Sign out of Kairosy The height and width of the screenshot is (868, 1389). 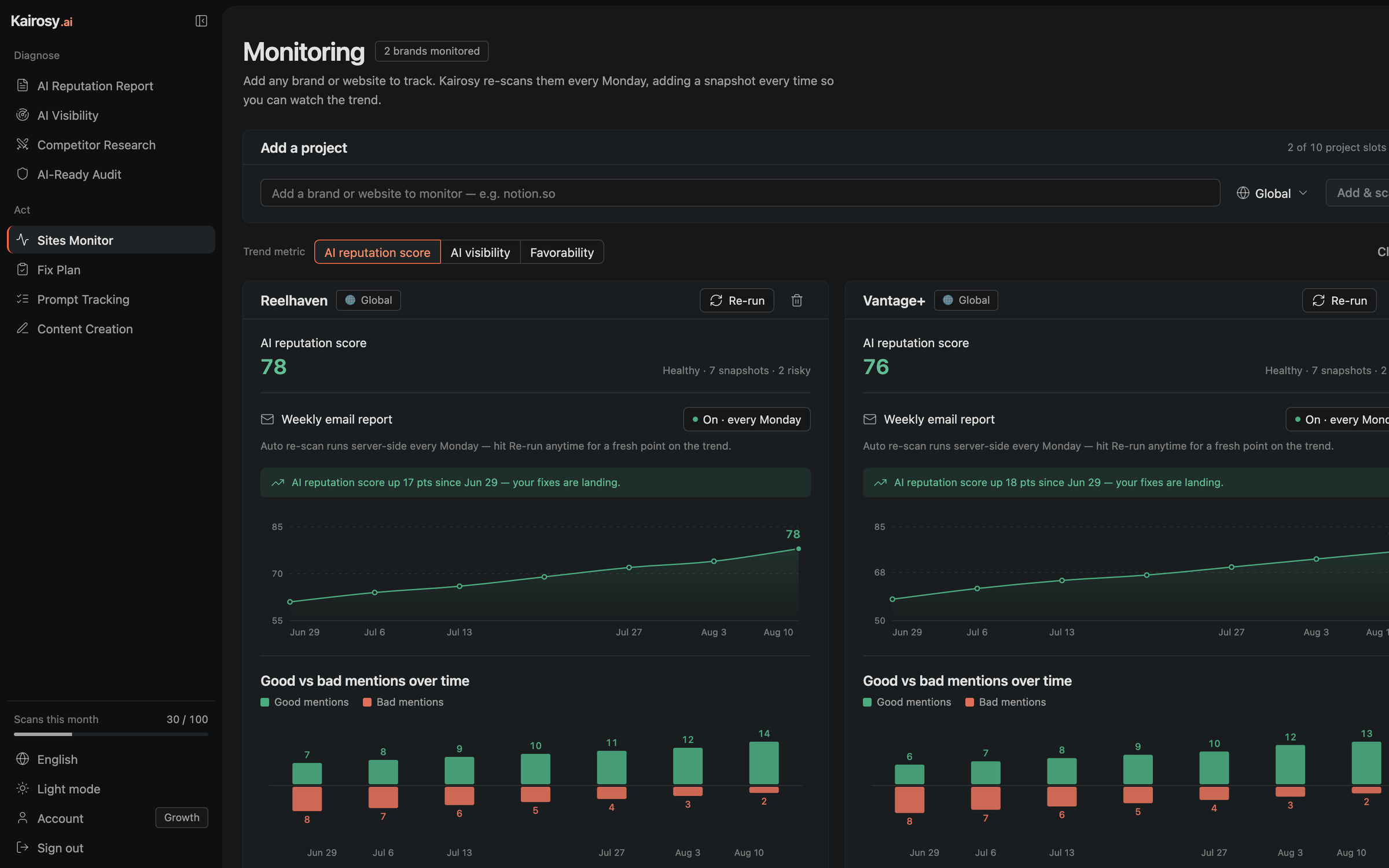[111, 848]
